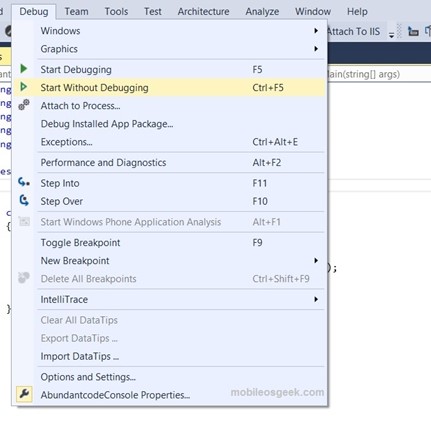Click the Start Without Debugging outline play icon
Screen dimensions: 431x421
click(24, 87)
